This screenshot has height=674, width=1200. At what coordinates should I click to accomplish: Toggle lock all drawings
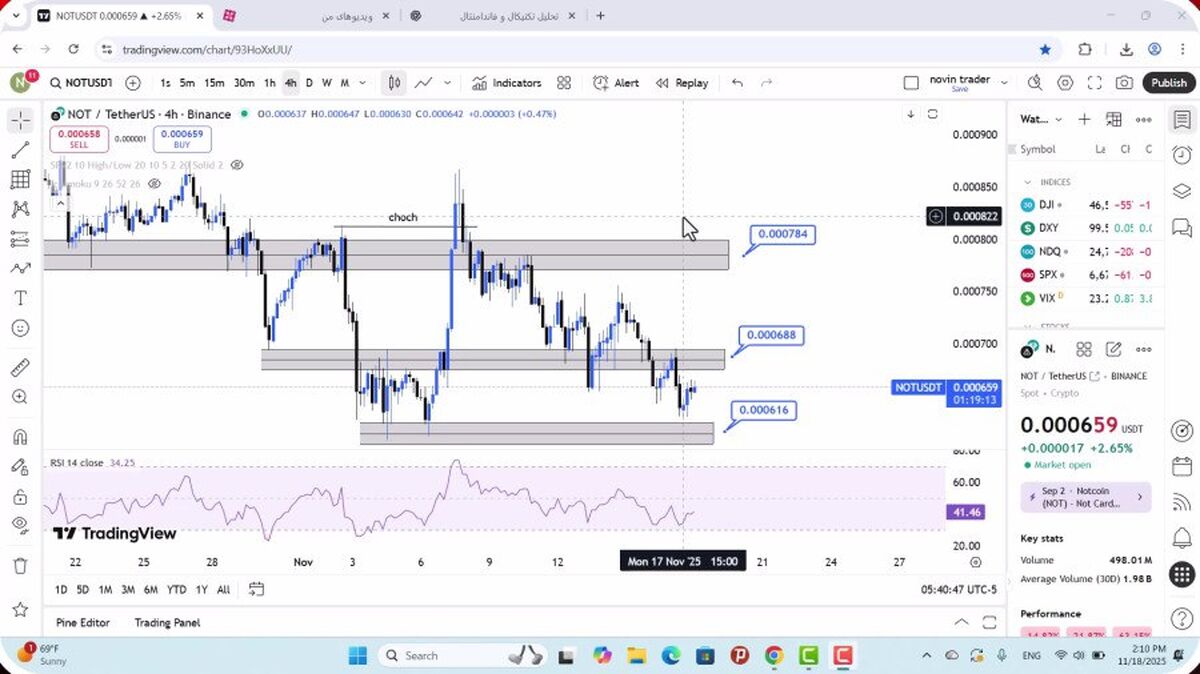(x=20, y=496)
